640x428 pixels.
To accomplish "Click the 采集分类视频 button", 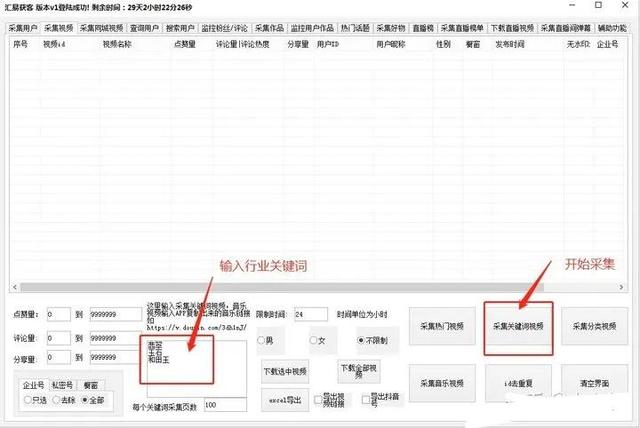I will pyautogui.click(x=594, y=326).
